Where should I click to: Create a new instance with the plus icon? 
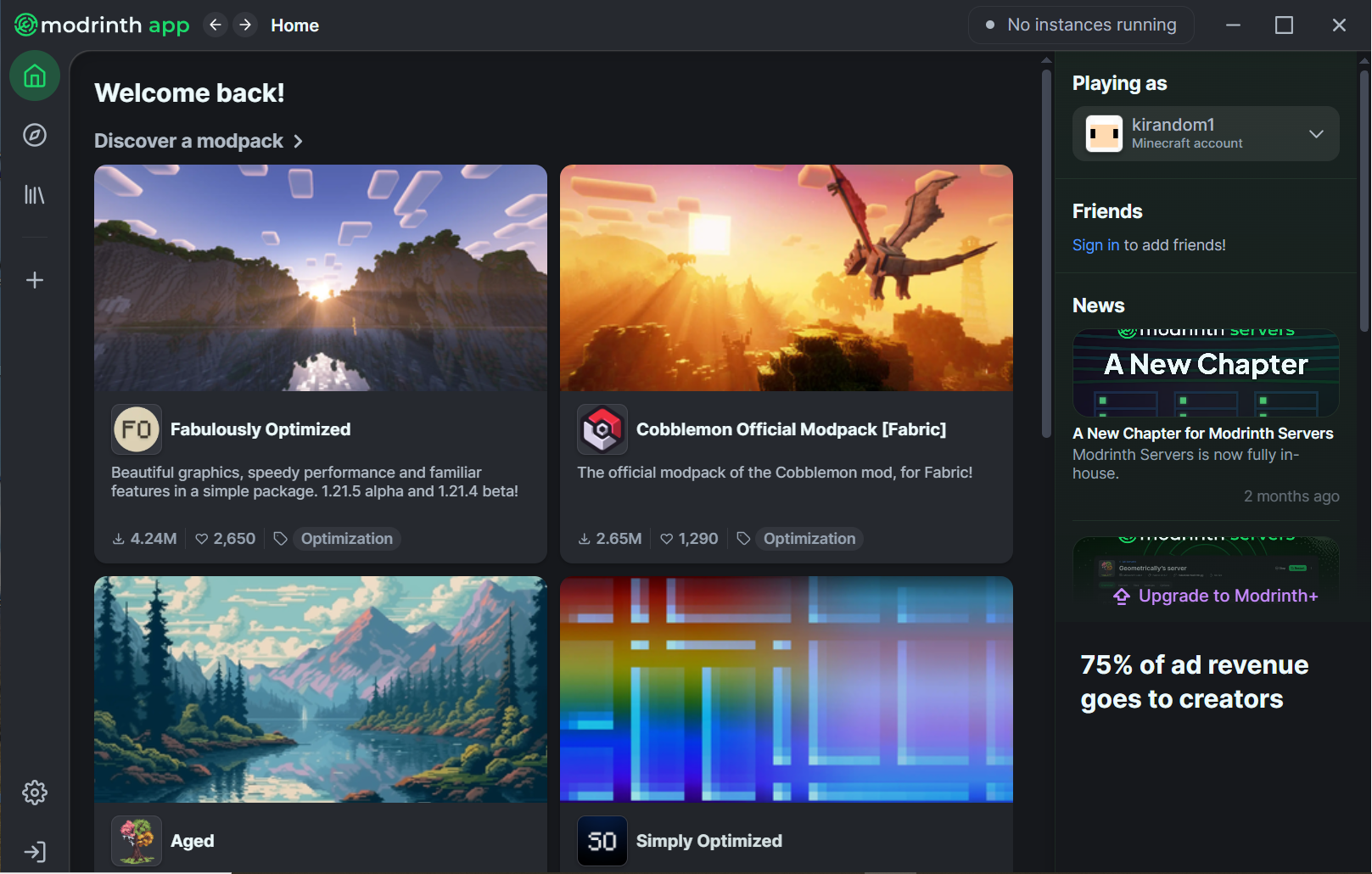(x=34, y=279)
